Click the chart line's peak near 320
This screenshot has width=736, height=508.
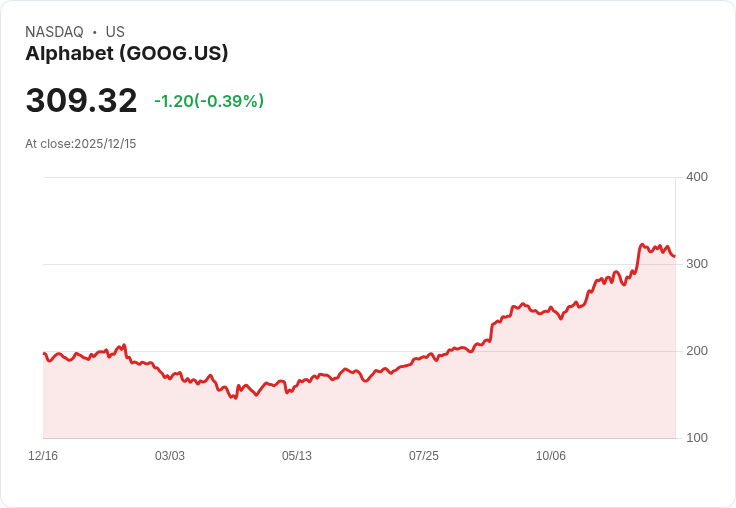tap(642, 245)
